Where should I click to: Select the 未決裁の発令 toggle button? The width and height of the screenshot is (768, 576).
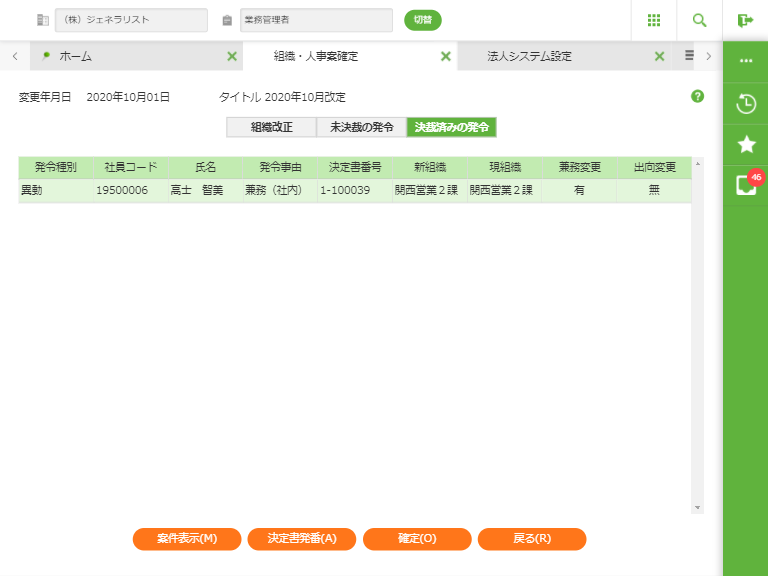(361, 127)
